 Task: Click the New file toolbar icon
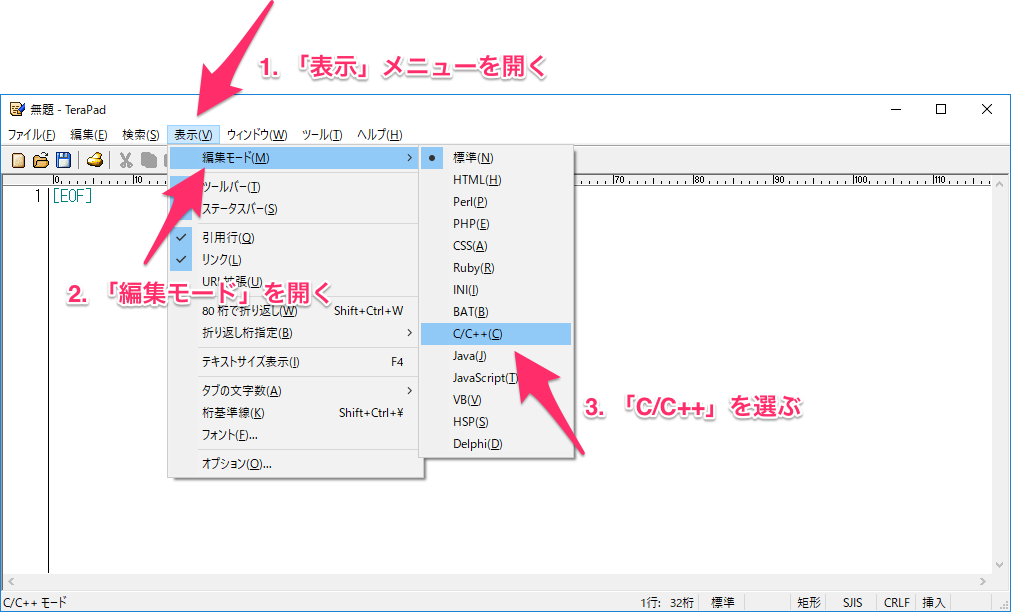[18, 159]
